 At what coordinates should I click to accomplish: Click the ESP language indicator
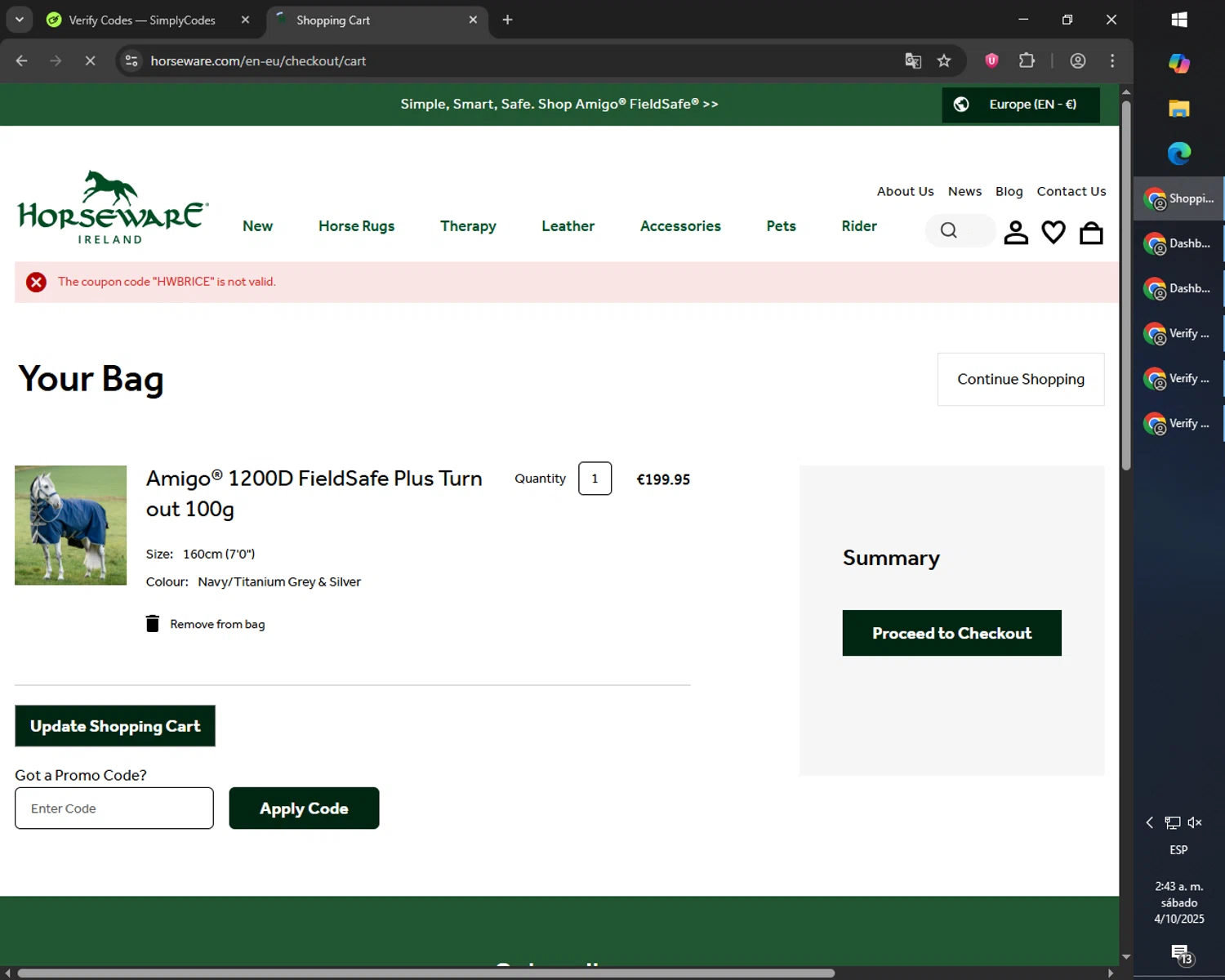1178,850
